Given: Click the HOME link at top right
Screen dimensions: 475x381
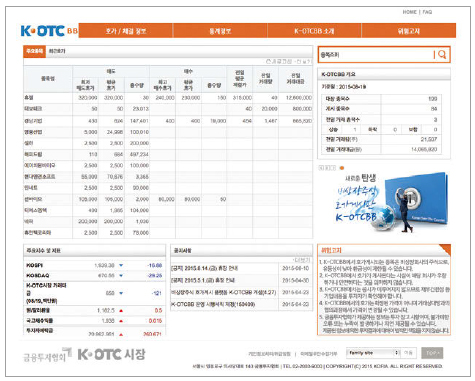Looking at the screenshot, I should [410, 12].
